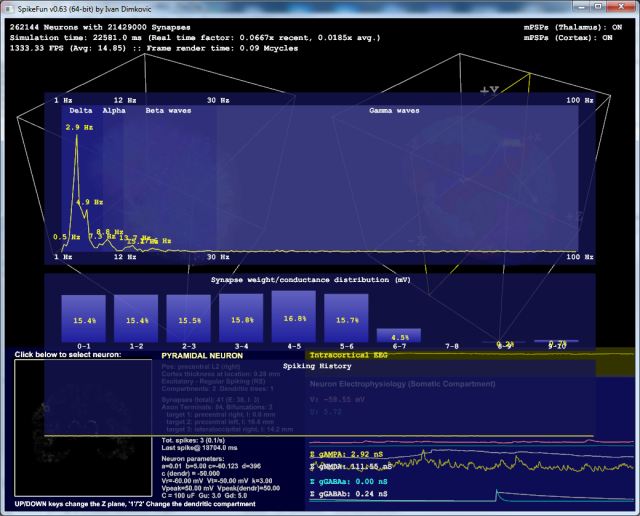Screen dimensions: 640x516
Task: Click the 262144 Neurons with 21429000 Synapses text
Action: pyautogui.click(x=100, y=27)
